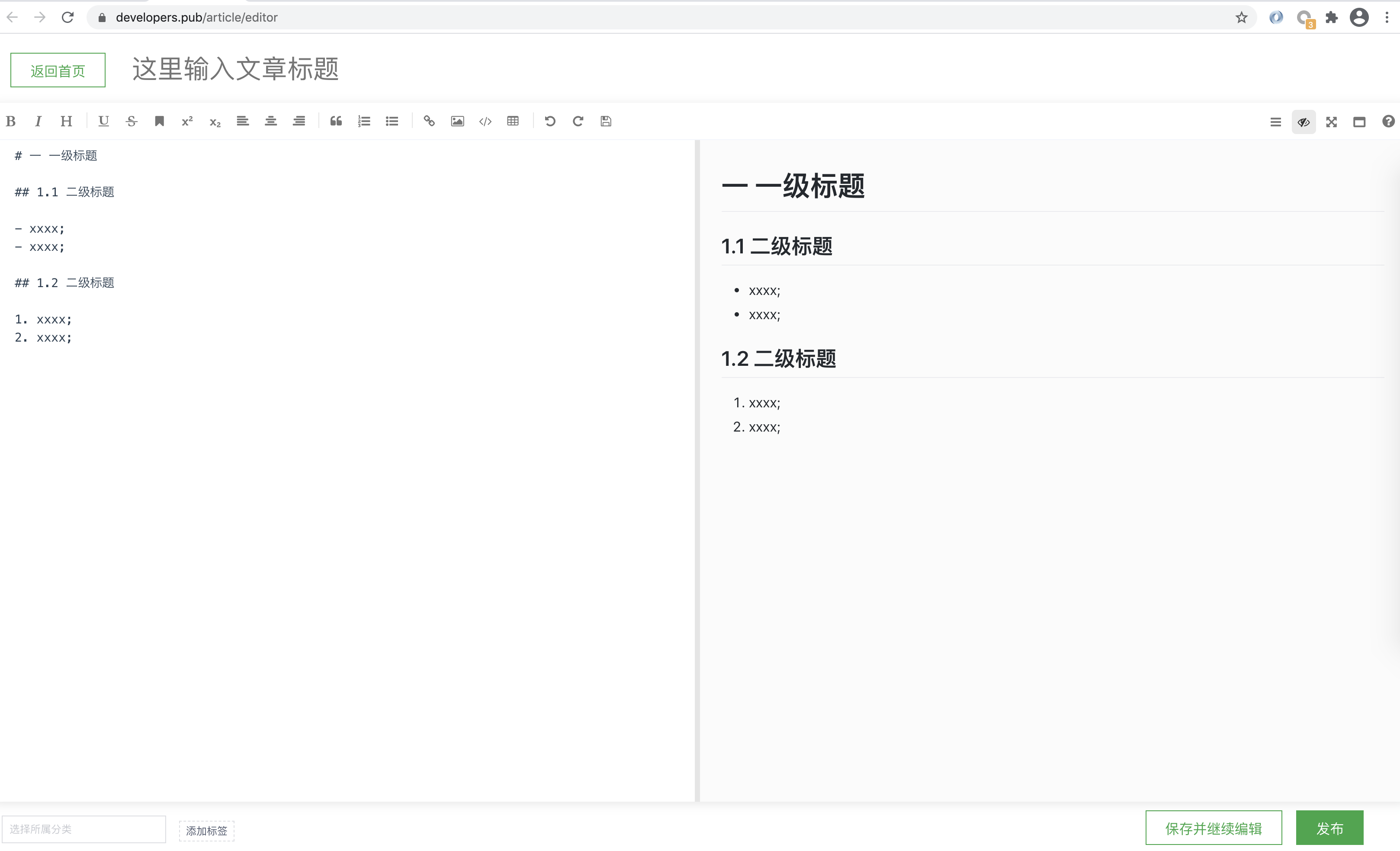The width and height of the screenshot is (1400, 851).
Task: Toggle bold formatting in the toolbar
Action: (x=11, y=121)
